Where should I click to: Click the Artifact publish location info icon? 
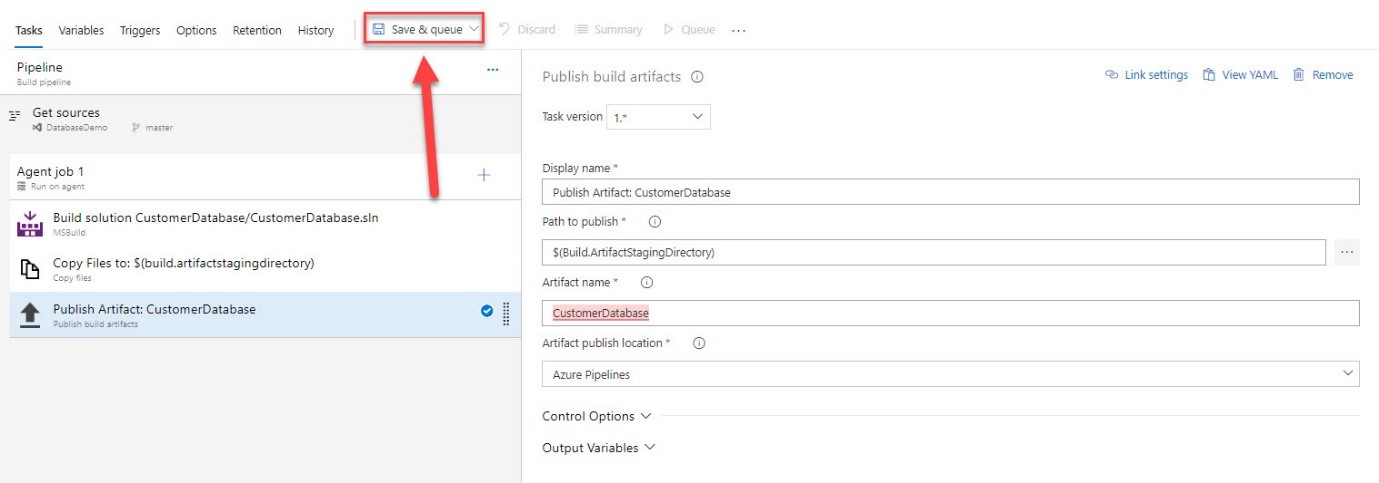(699, 343)
